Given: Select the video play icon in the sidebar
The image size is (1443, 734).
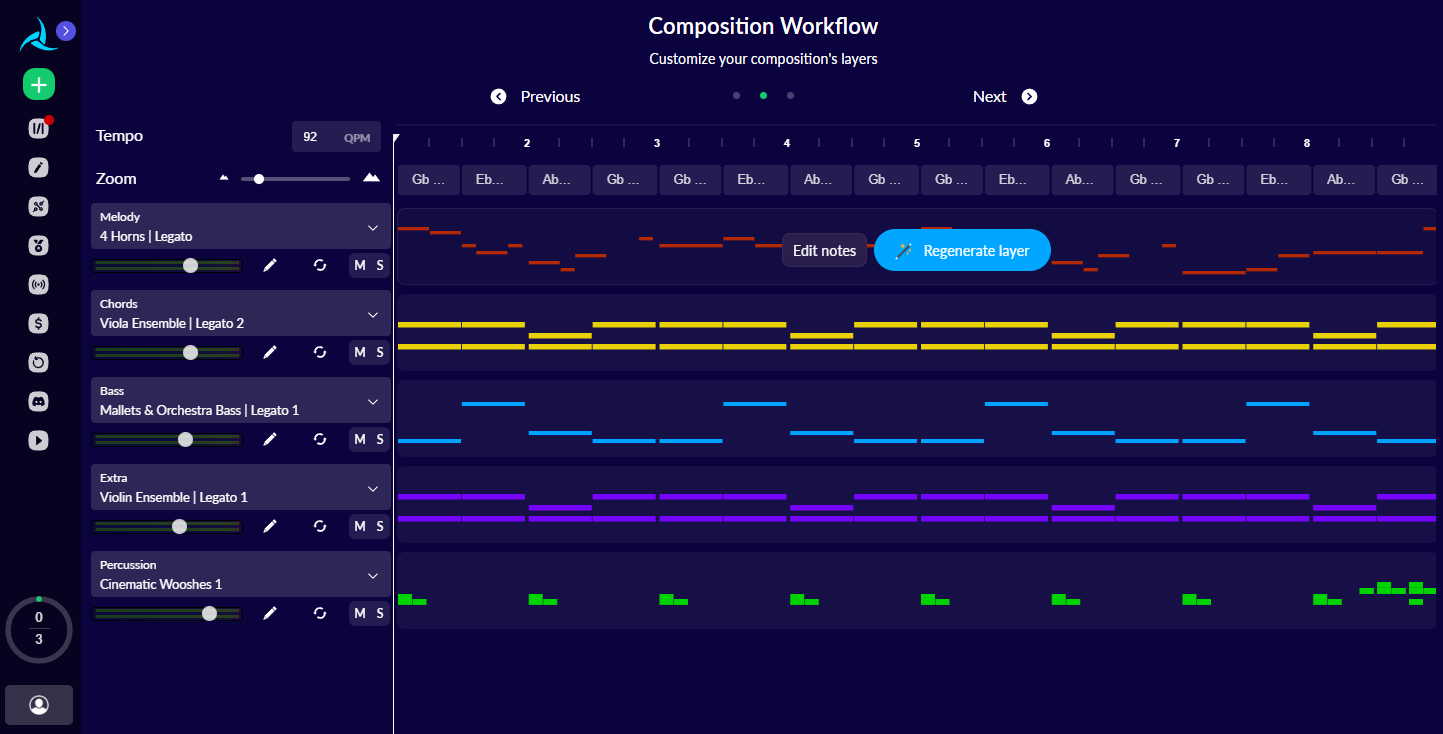Looking at the screenshot, I should click(x=38, y=440).
